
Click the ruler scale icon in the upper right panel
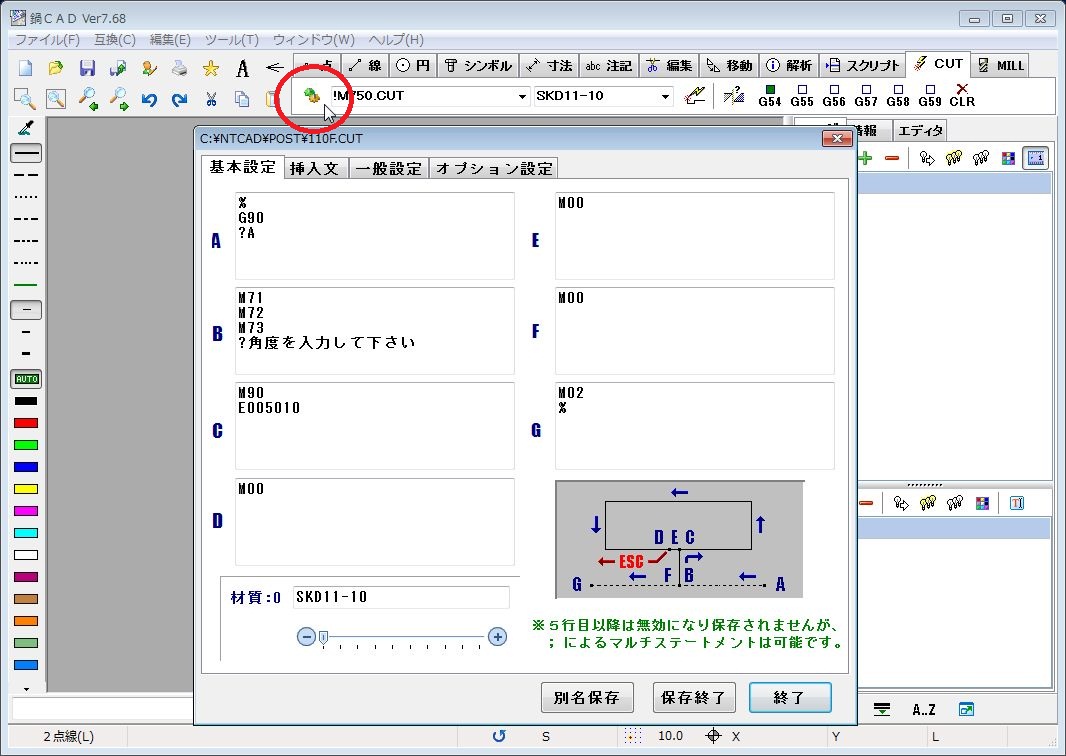click(x=1035, y=158)
